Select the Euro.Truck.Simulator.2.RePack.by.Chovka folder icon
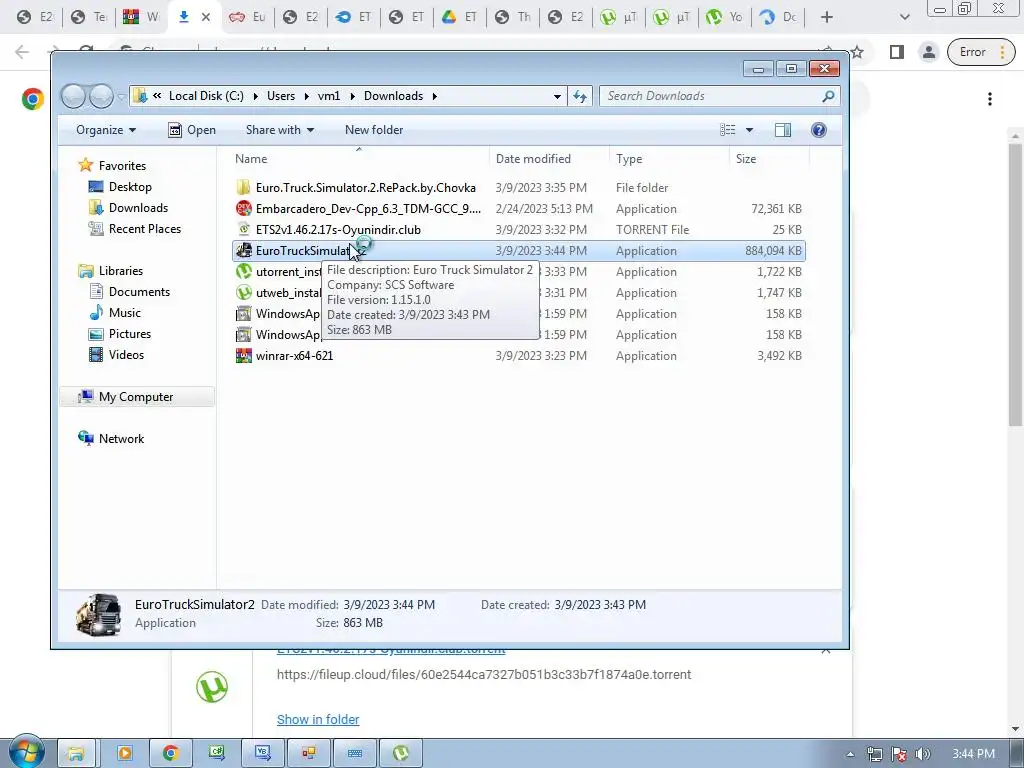 tap(244, 188)
